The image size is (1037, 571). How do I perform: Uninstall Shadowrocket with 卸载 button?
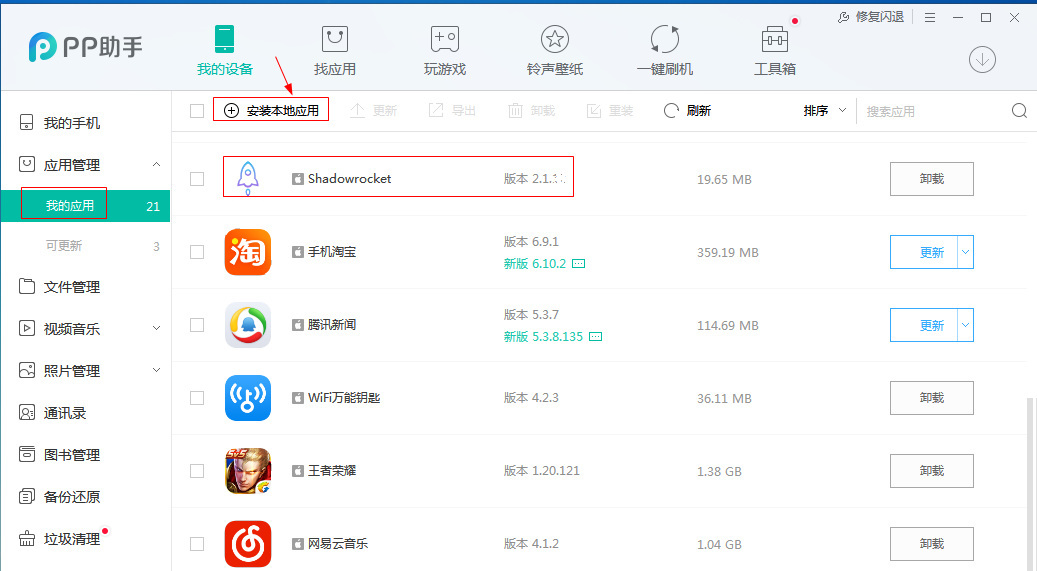point(931,179)
